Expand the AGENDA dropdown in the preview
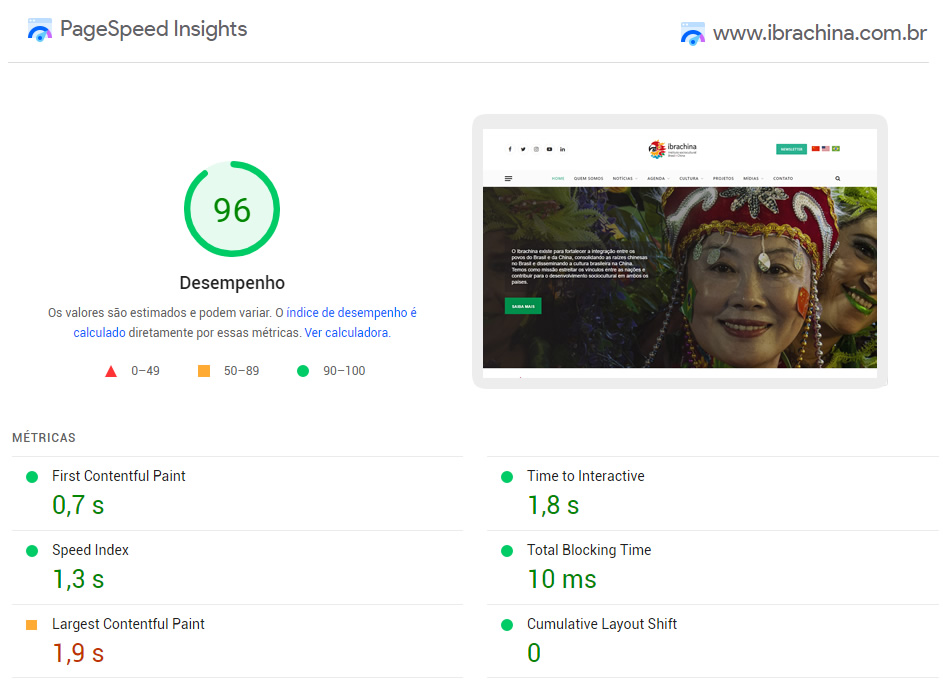This screenshot has height=686, width=943. 658,179
